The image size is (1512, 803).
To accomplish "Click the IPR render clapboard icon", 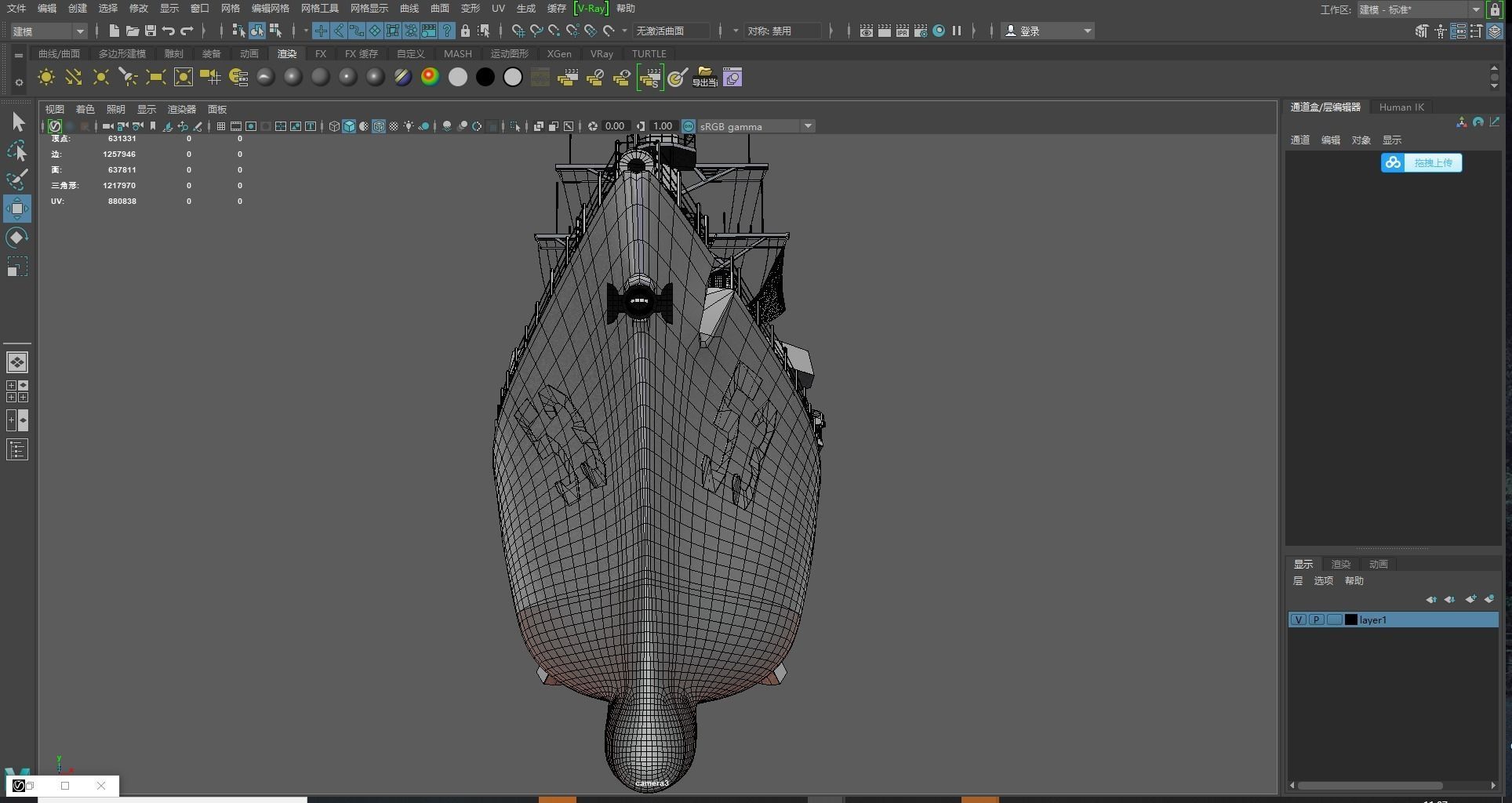I will 903,31.
